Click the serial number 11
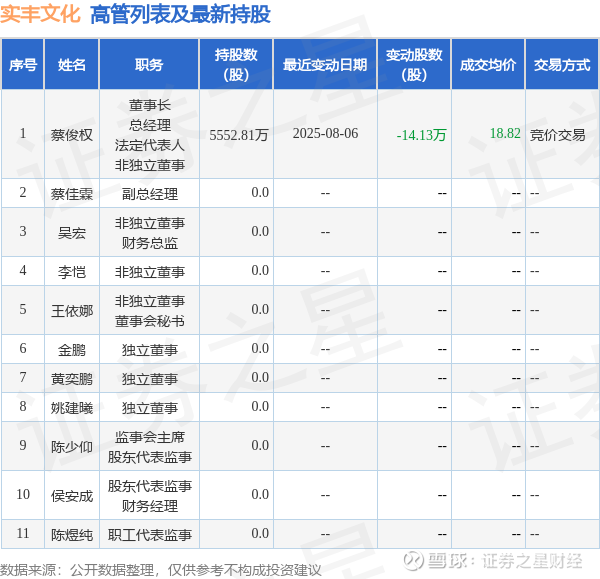The width and height of the screenshot is (600, 579). pos(23,533)
